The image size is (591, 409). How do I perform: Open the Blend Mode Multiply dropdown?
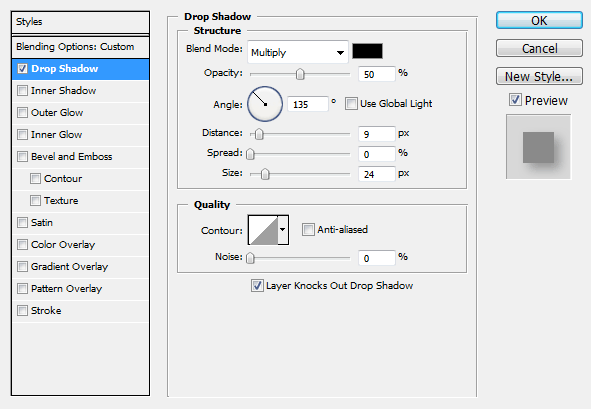[298, 52]
